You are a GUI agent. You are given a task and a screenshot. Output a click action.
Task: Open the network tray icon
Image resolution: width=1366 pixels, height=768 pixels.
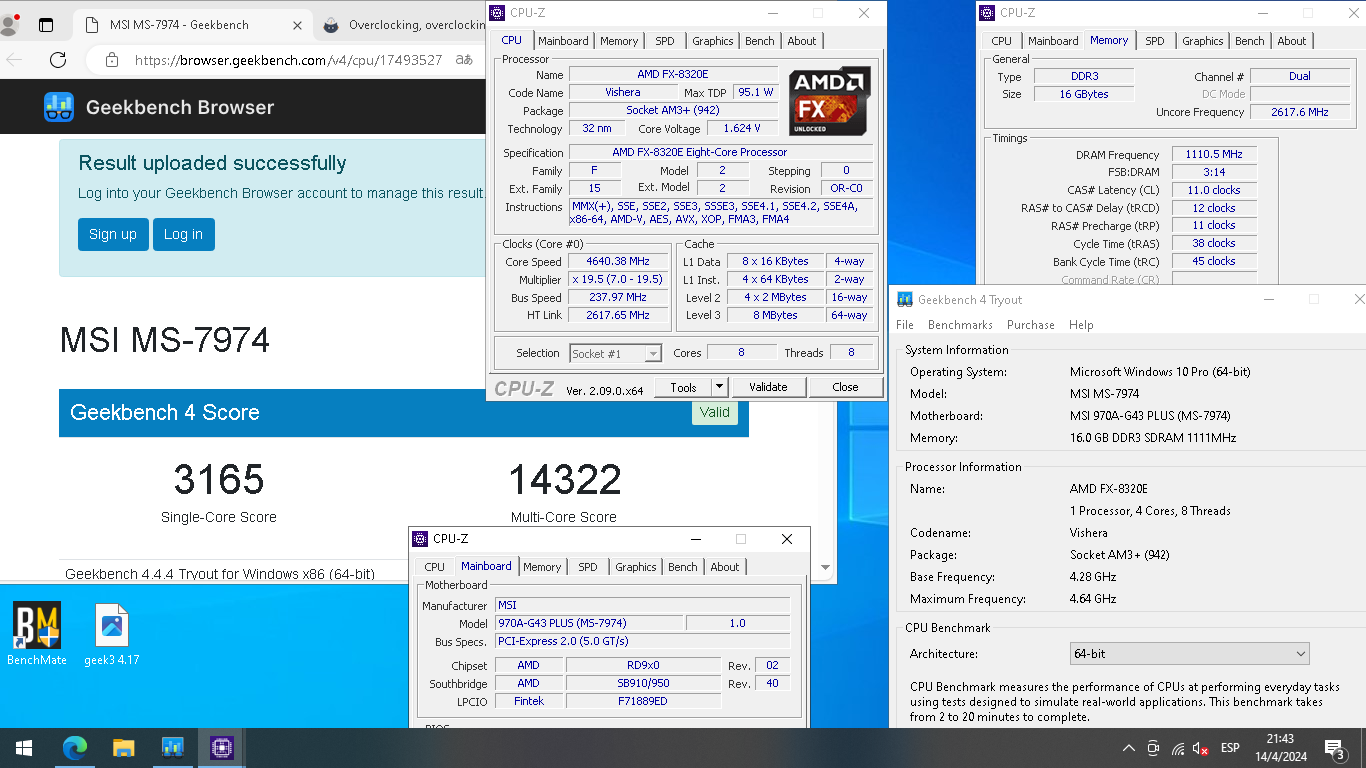[x=1177, y=748]
